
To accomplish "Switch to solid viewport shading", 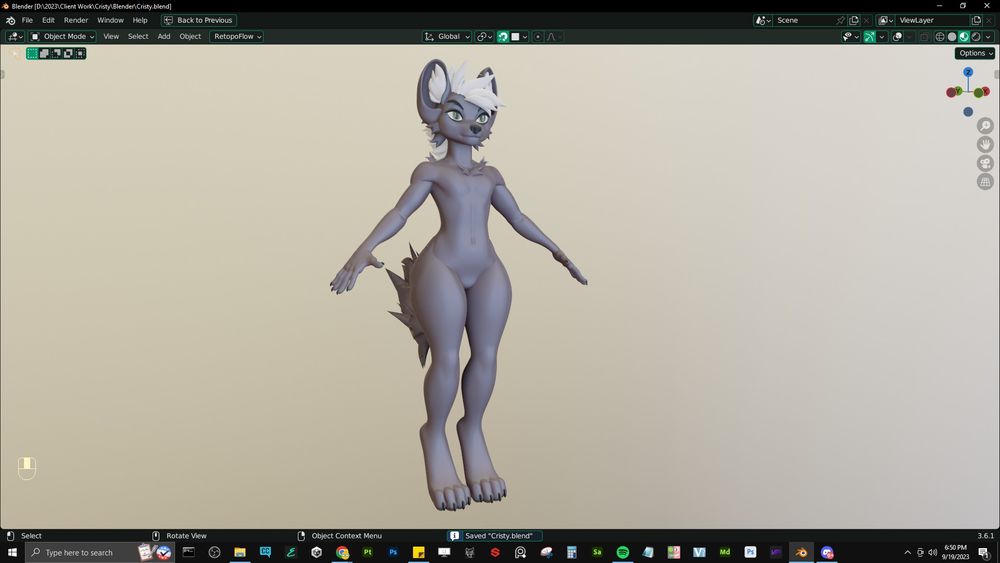I will tap(952, 36).
